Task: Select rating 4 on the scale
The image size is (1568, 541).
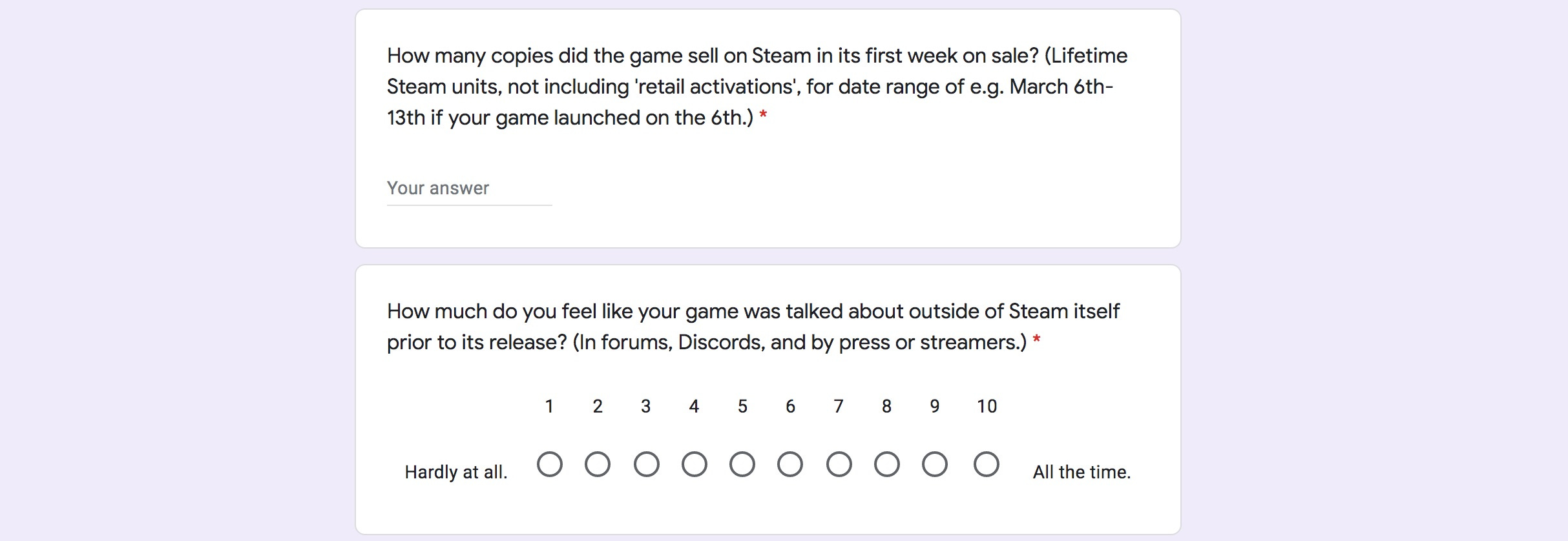Action: click(695, 464)
